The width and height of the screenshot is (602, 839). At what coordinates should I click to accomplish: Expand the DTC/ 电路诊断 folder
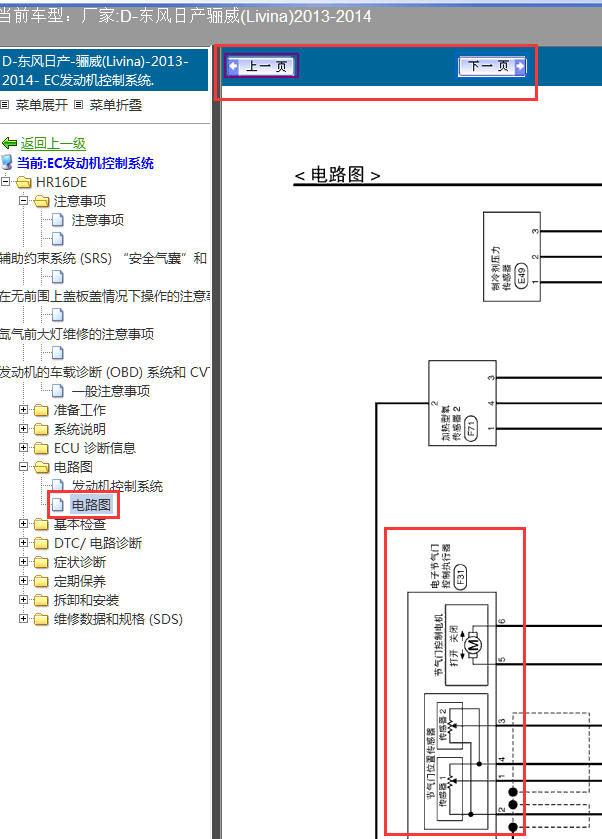23,543
